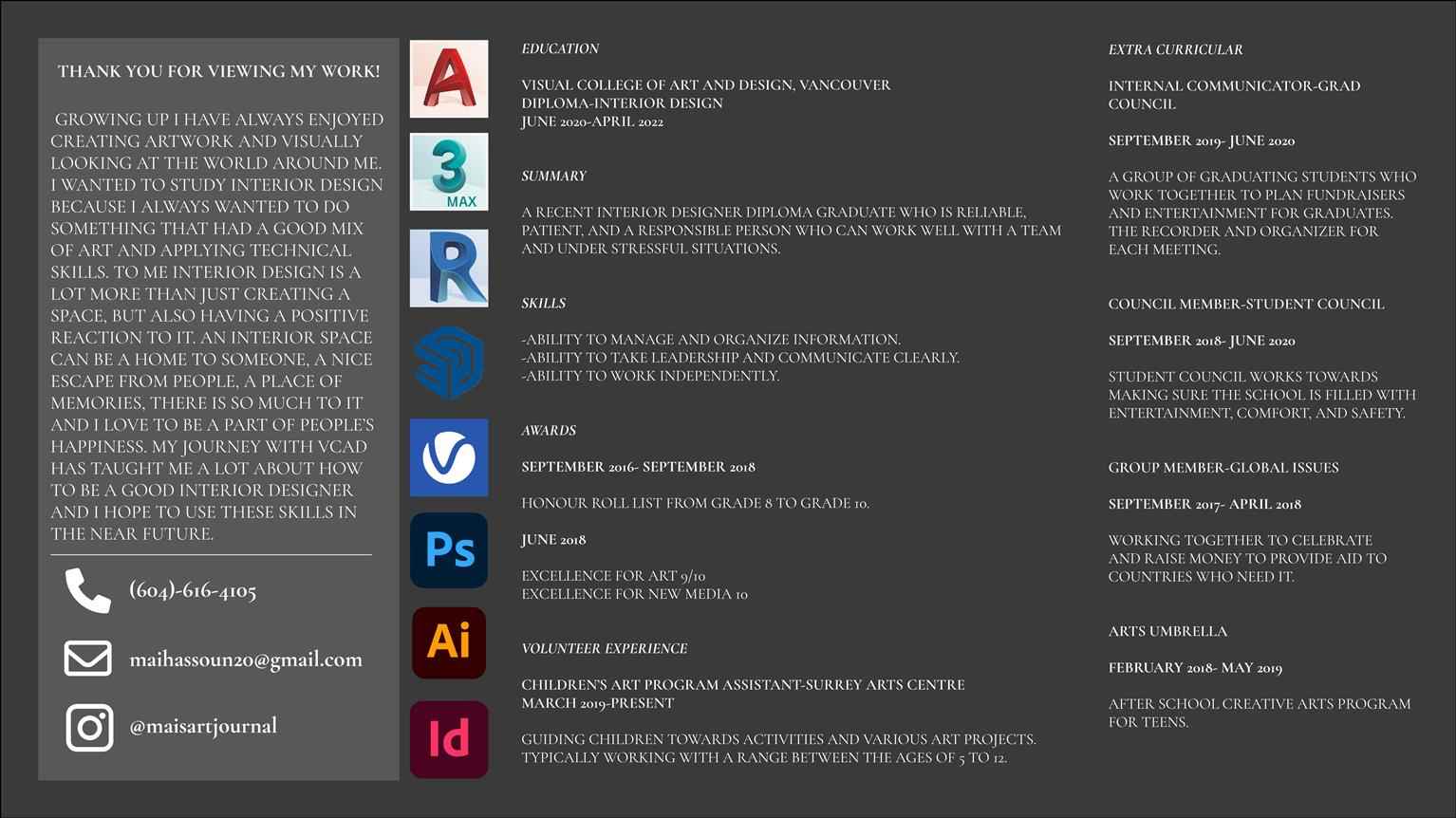Viewport: 1456px width, 818px height.
Task: Click 'SEPTEMBER 2019- JUNE 2020' date
Action: click(1202, 140)
